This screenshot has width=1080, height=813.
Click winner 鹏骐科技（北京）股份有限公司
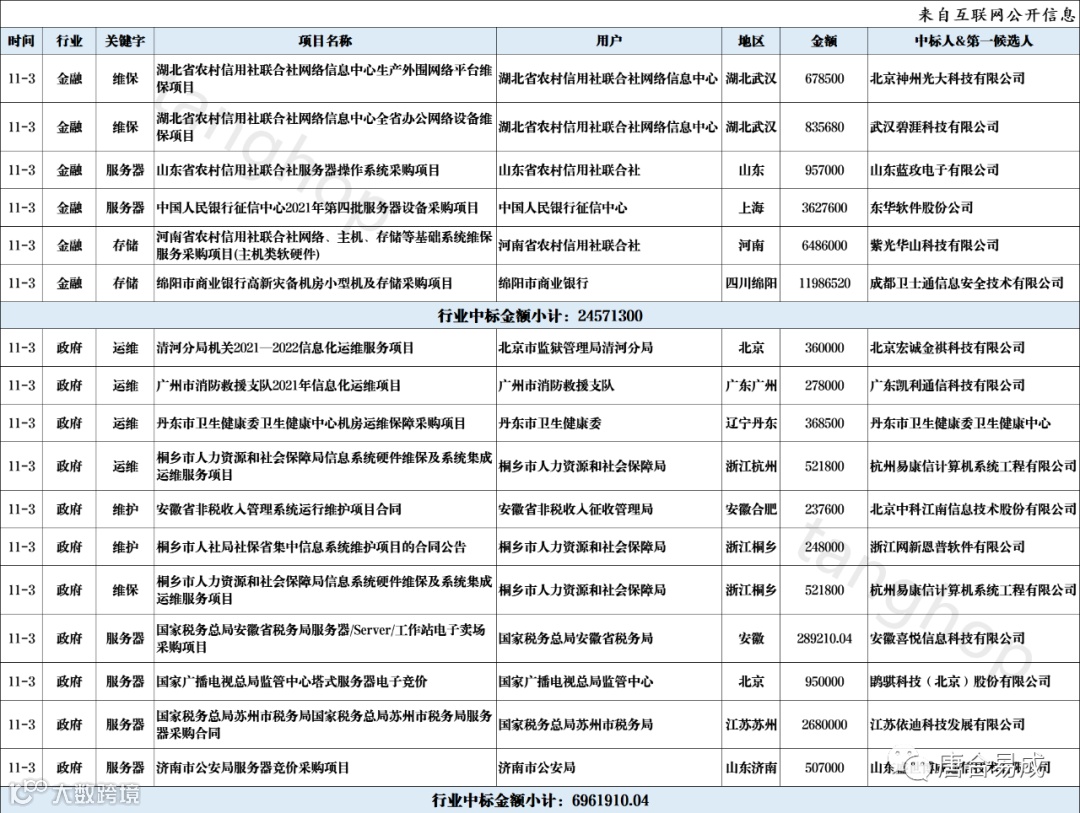[960, 681]
